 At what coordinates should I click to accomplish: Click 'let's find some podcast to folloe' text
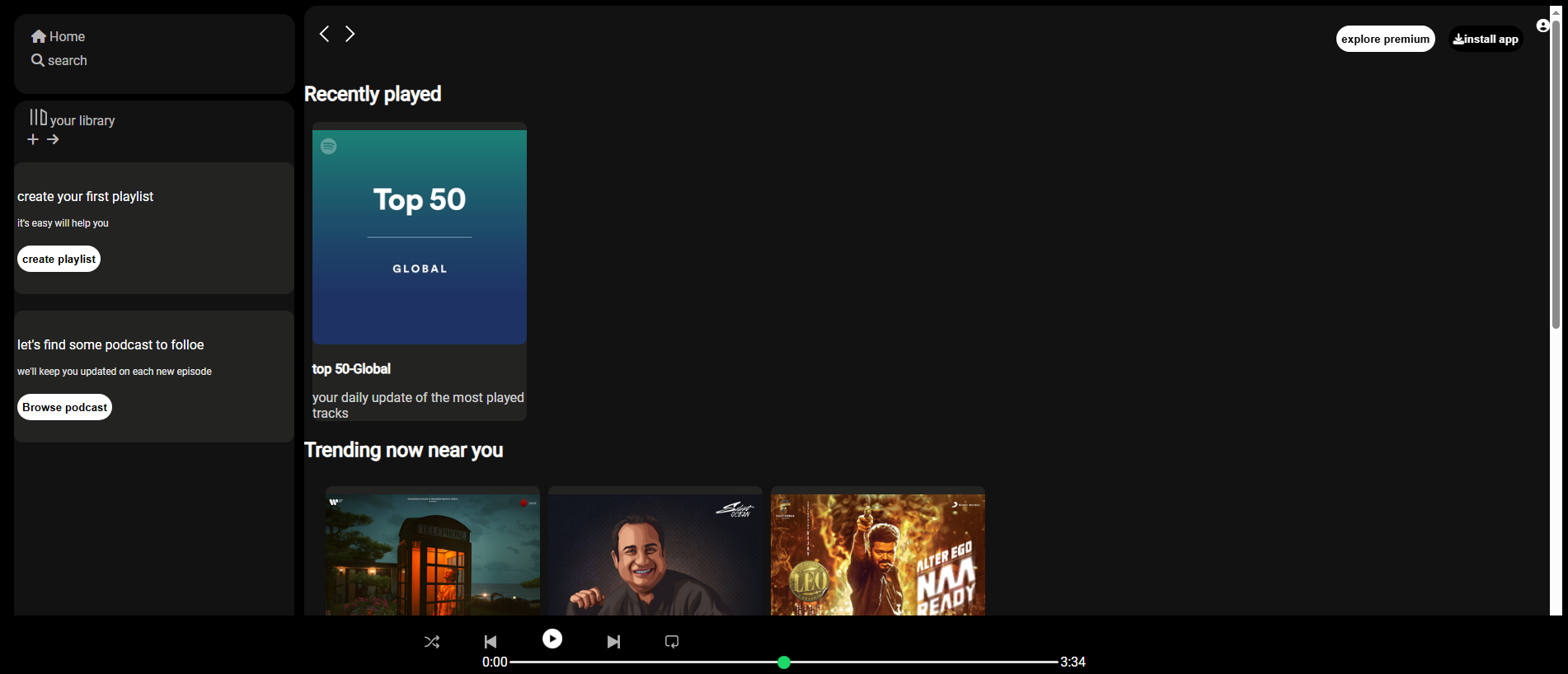tap(110, 344)
